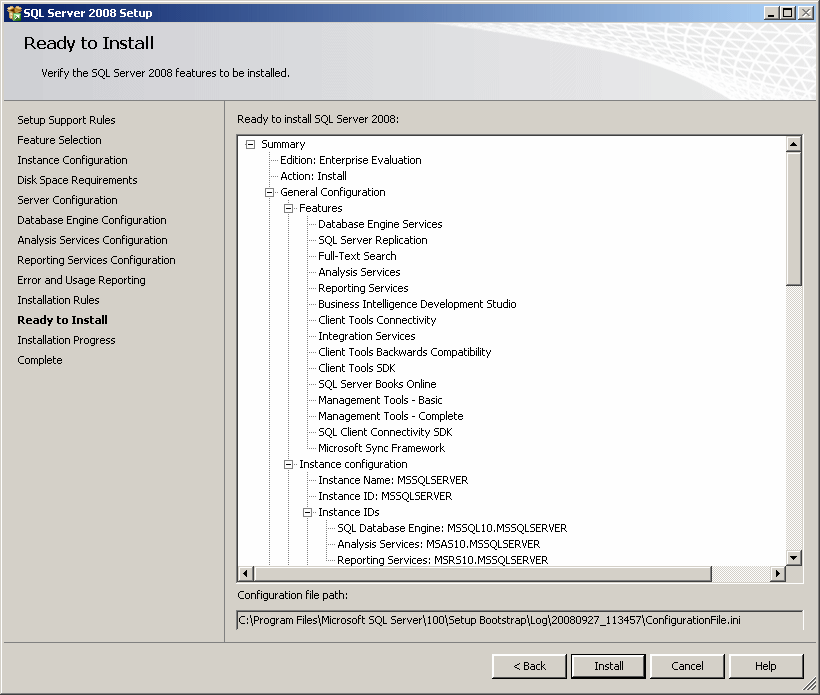820x695 pixels.
Task: Select the Installation Rules step
Action: click(59, 300)
